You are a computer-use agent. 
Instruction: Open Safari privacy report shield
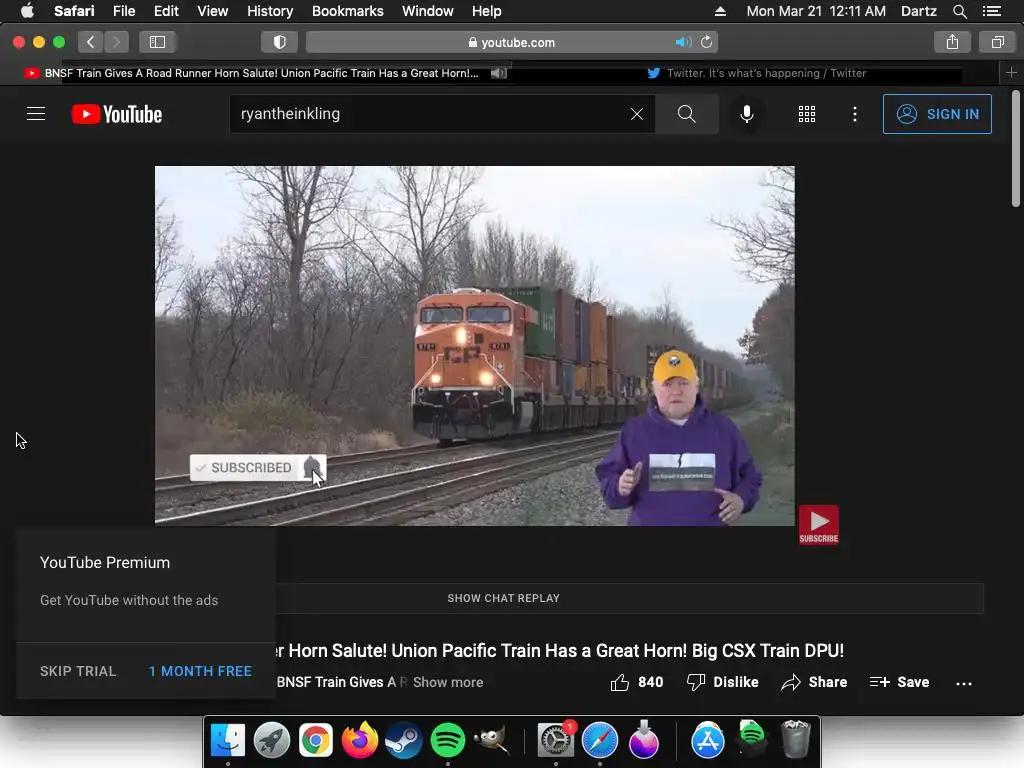tap(280, 42)
